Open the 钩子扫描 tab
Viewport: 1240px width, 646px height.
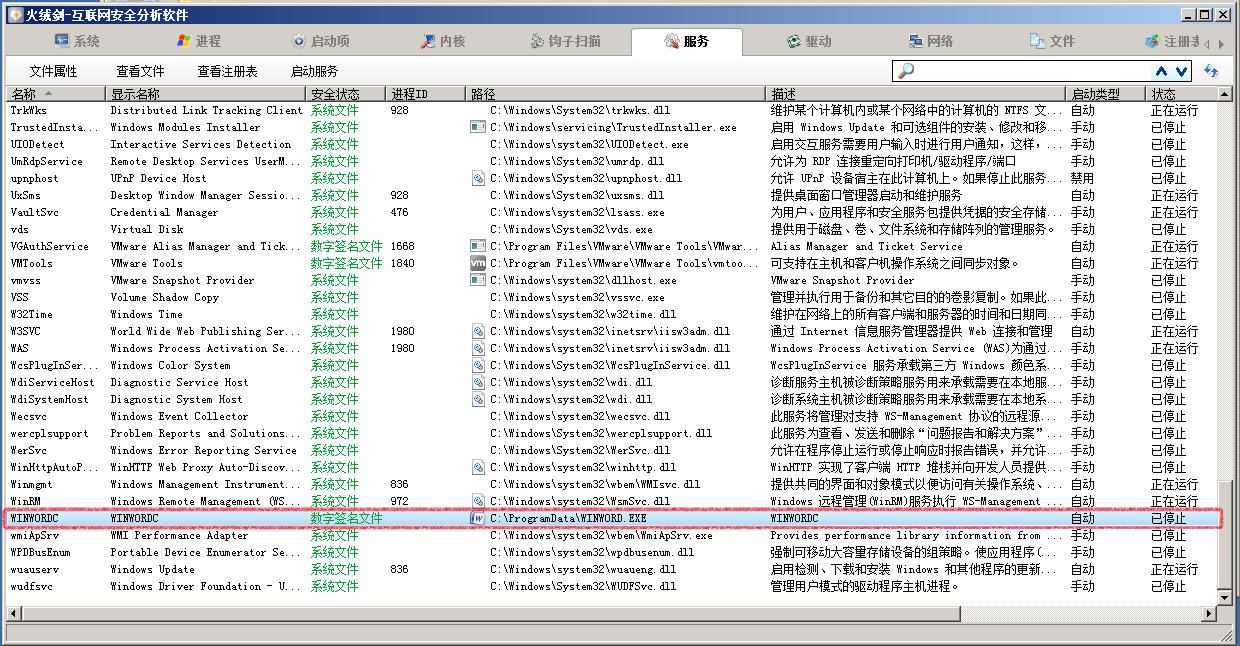(565, 41)
